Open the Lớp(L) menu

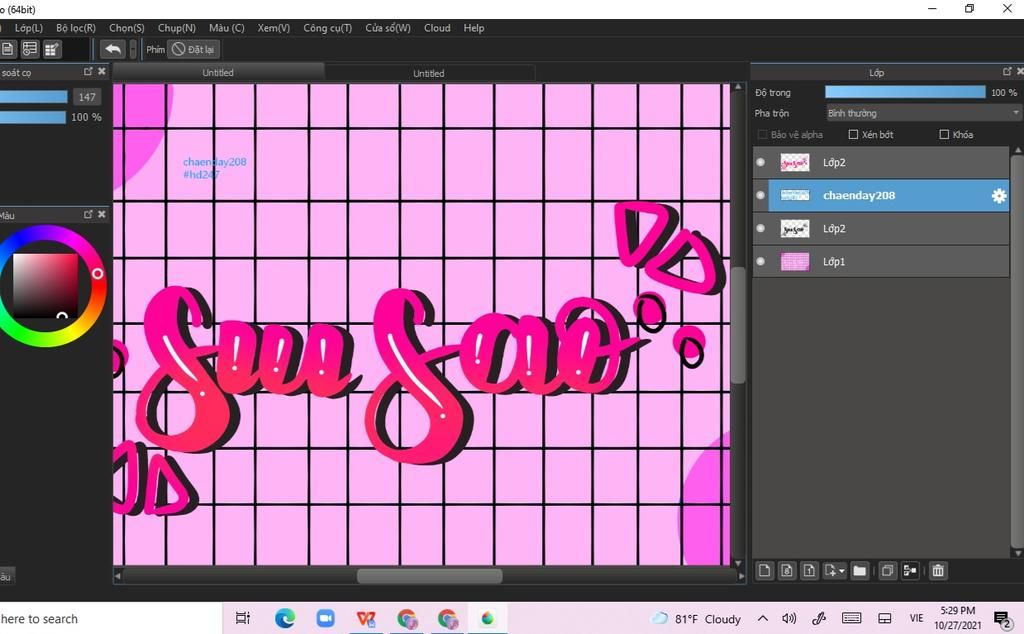click(29, 28)
